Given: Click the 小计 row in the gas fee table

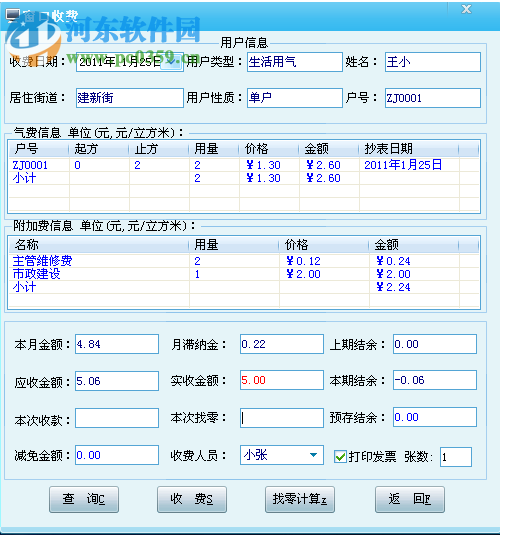Looking at the screenshot, I should click(x=243, y=178).
